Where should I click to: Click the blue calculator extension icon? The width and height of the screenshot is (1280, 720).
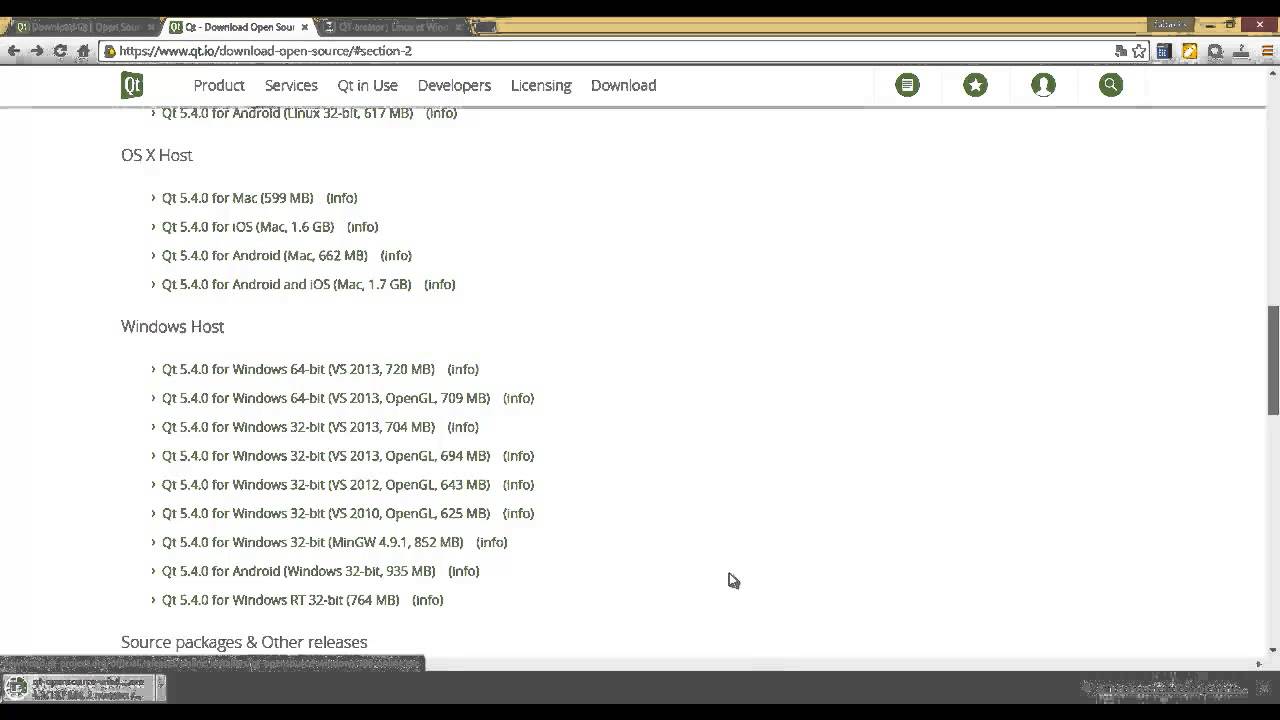(1164, 51)
